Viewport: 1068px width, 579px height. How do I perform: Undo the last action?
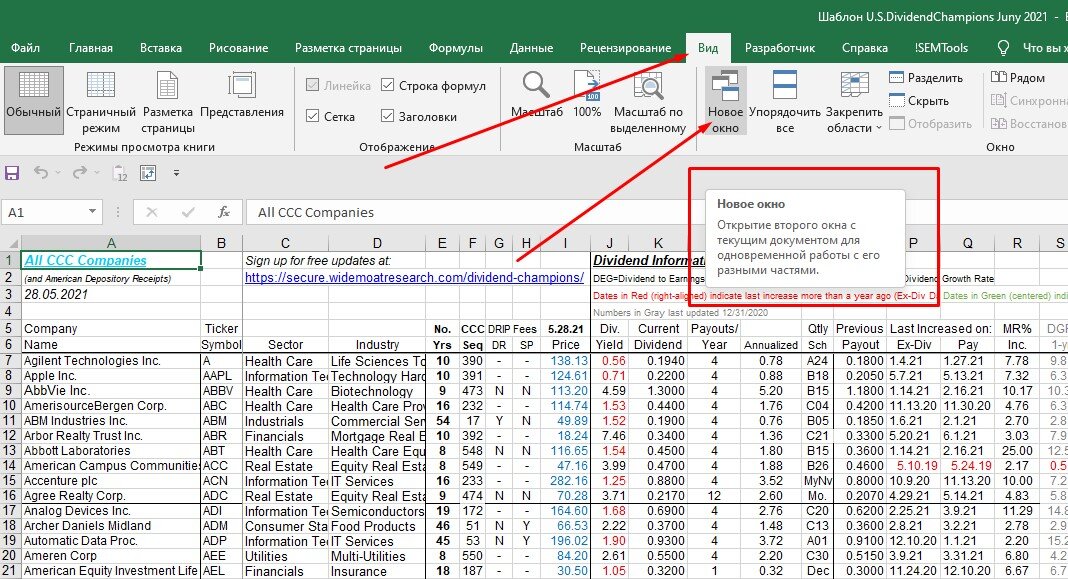click(x=41, y=173)
